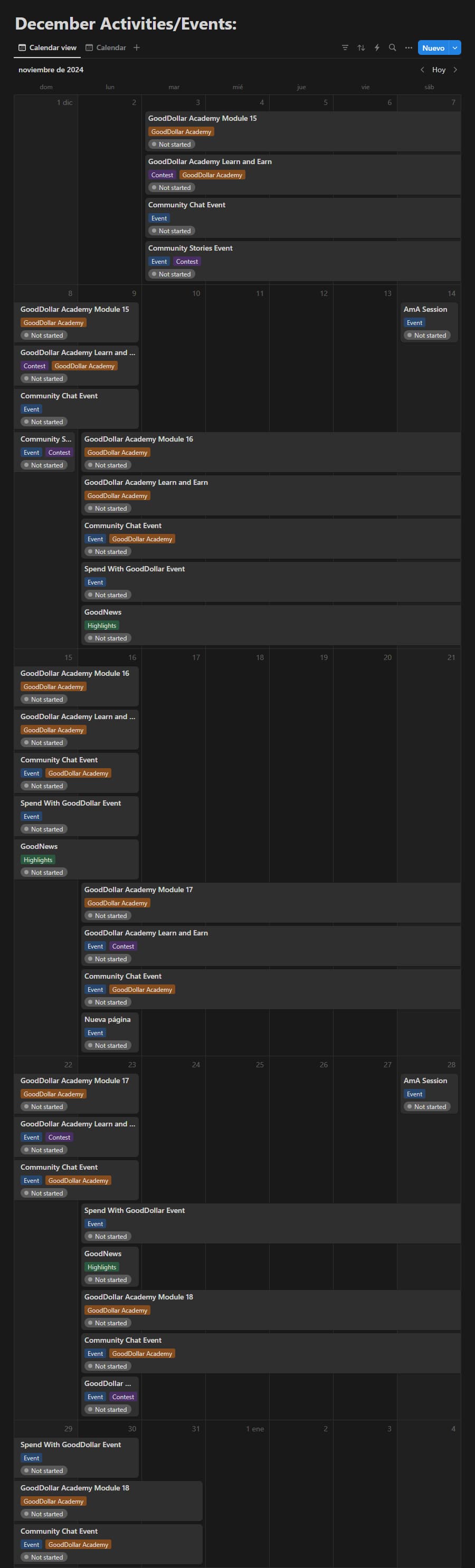Select day number 19
The width and height of the screenshot is (475, 1568).
coord(324,657)
